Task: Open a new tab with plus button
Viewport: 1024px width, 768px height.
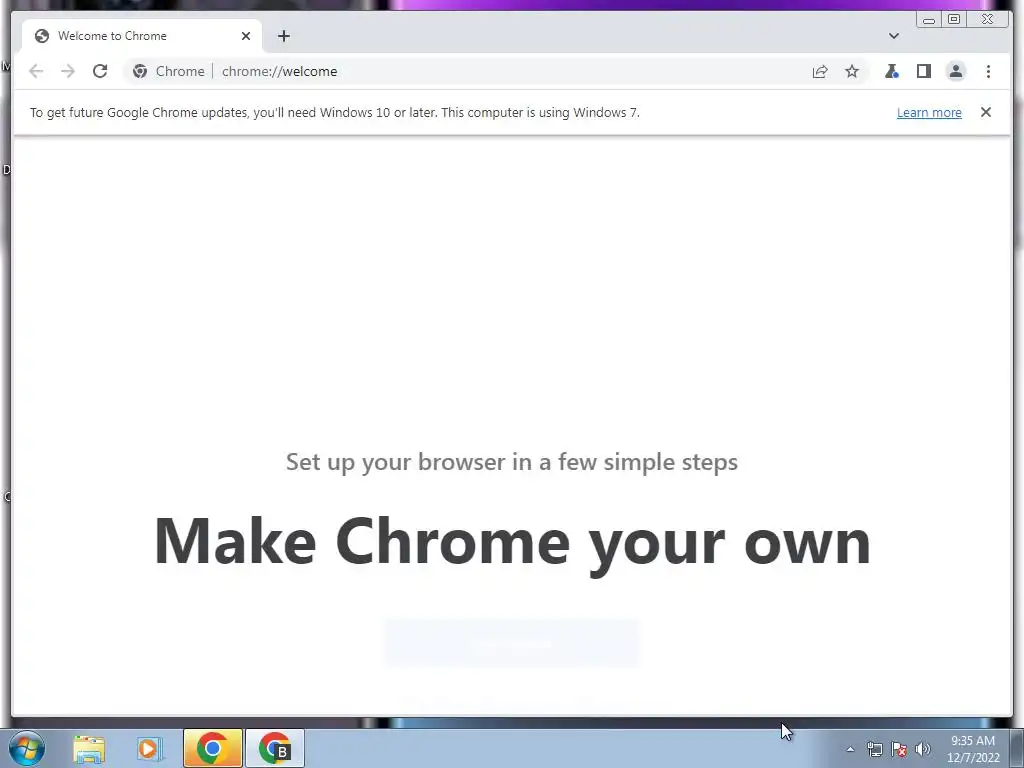Action: pyautogui.click(x=283, y=36)
